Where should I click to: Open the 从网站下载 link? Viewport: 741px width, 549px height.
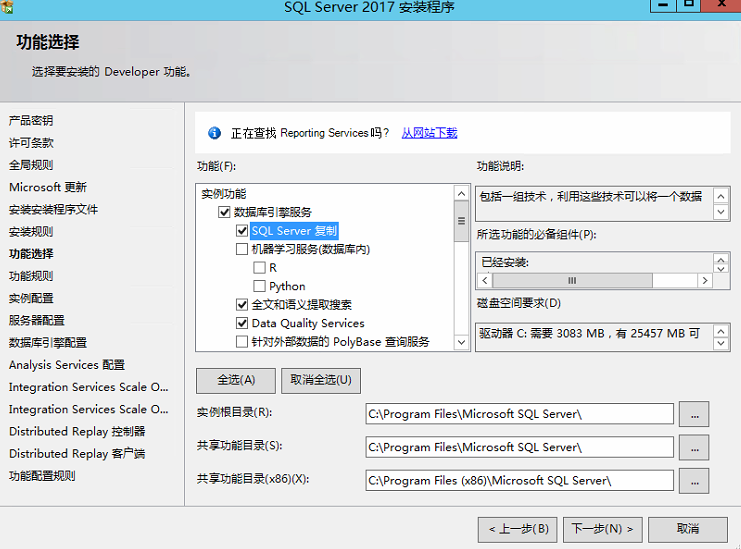(x=429, y=133)
